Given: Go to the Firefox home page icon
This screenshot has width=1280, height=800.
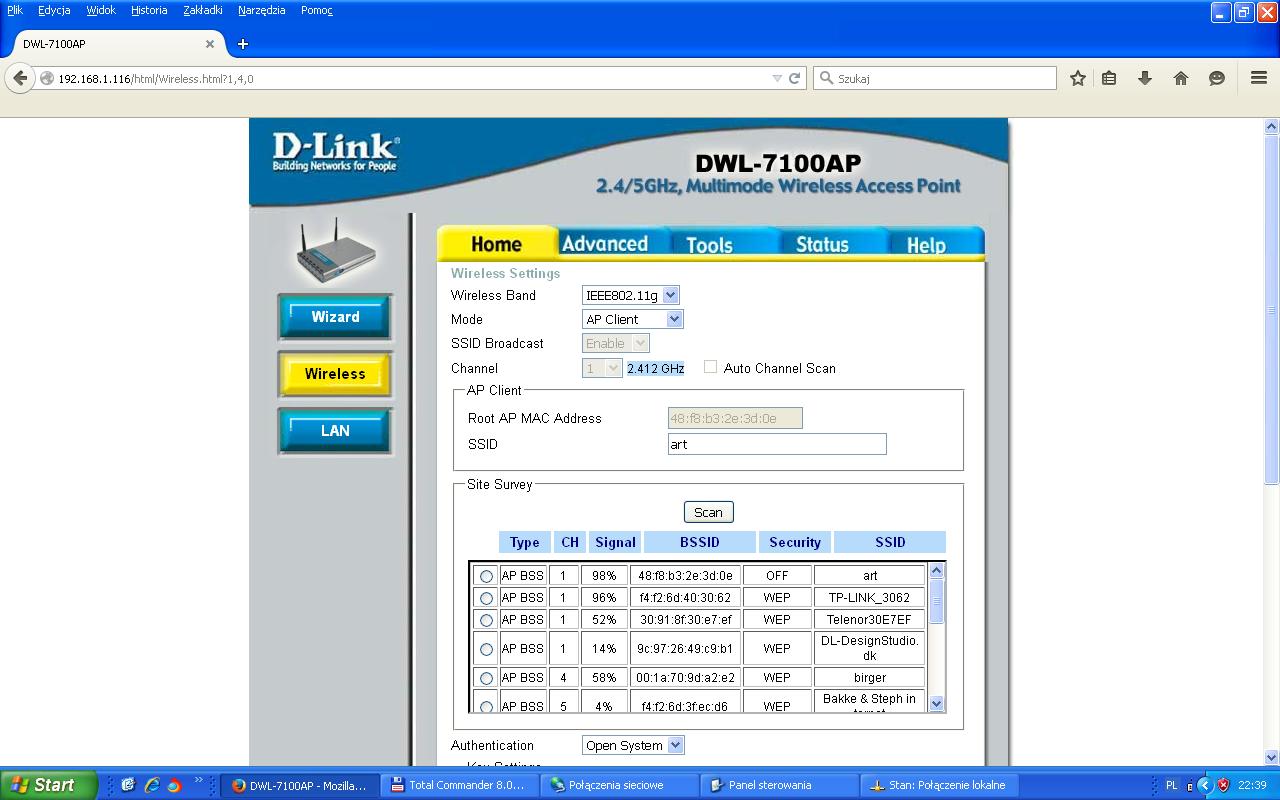Looking at the screenshot, I should (1181, 78).
